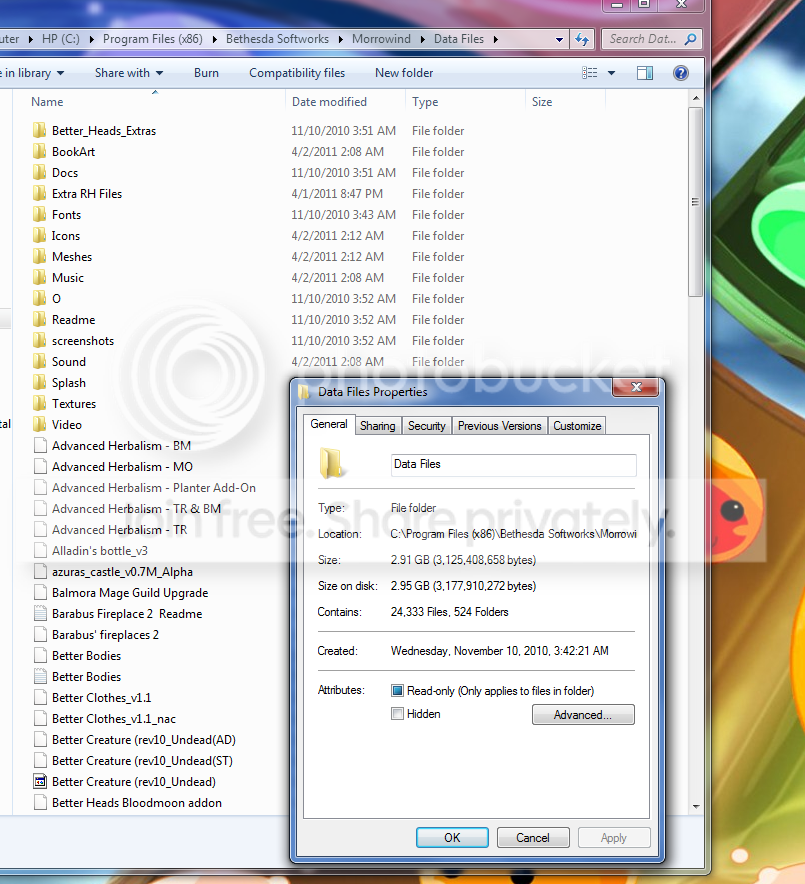805x884 pixels.
Task: Click the large folder icon in Properties dialog
Action: click(x=331, y=462)
